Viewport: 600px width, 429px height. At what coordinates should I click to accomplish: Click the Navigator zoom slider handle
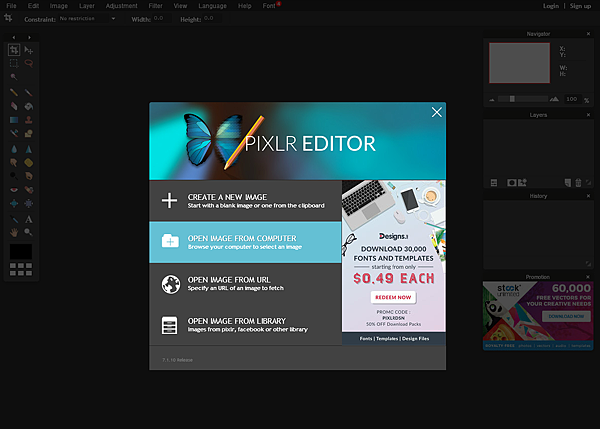coord(512,99)
